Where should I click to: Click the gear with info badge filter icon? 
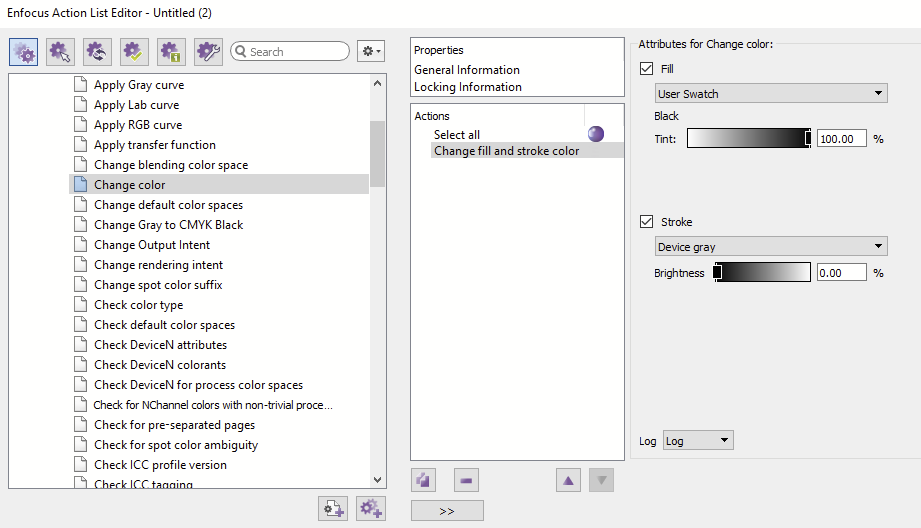pos(171,52)
